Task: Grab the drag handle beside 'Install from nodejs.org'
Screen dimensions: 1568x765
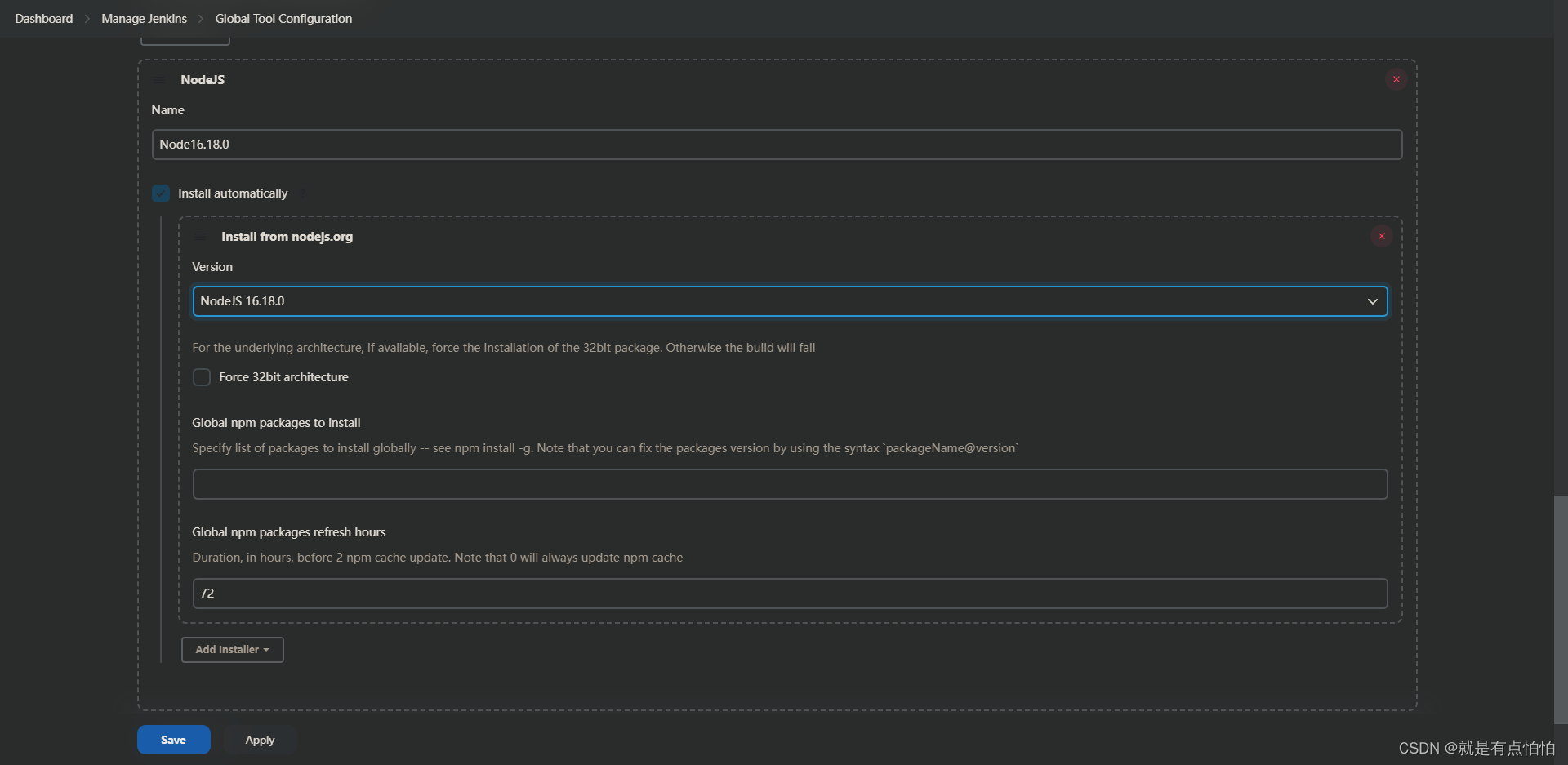Action: point(201,237)
